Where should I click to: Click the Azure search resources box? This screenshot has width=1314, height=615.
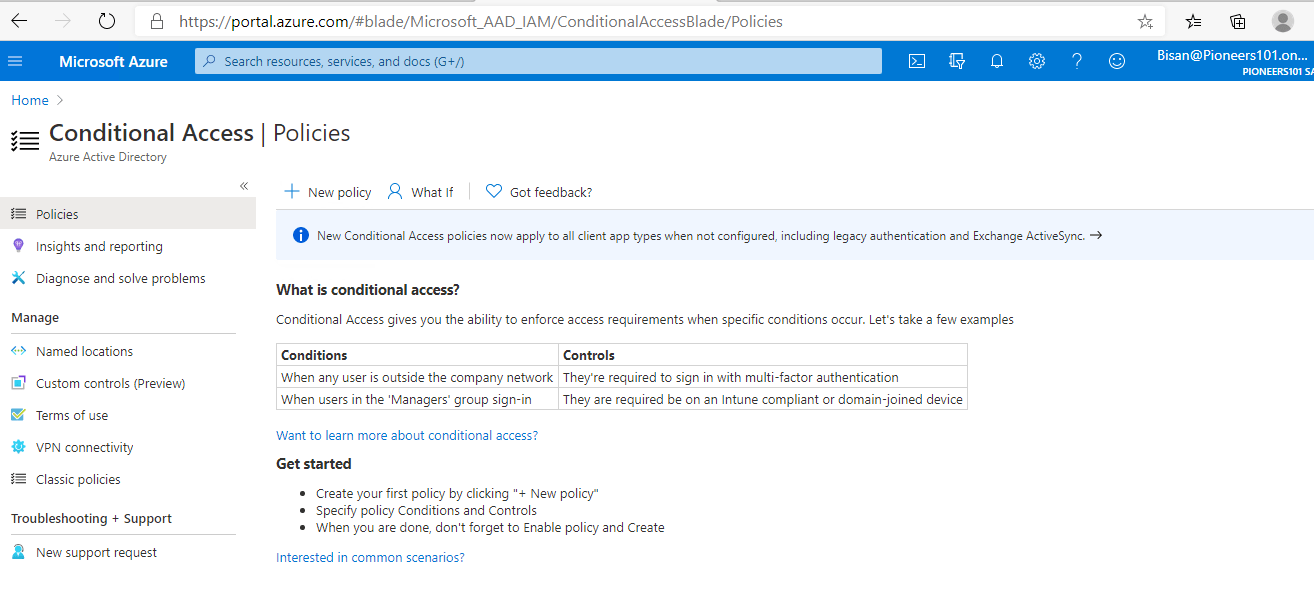[x=538, y=61]
